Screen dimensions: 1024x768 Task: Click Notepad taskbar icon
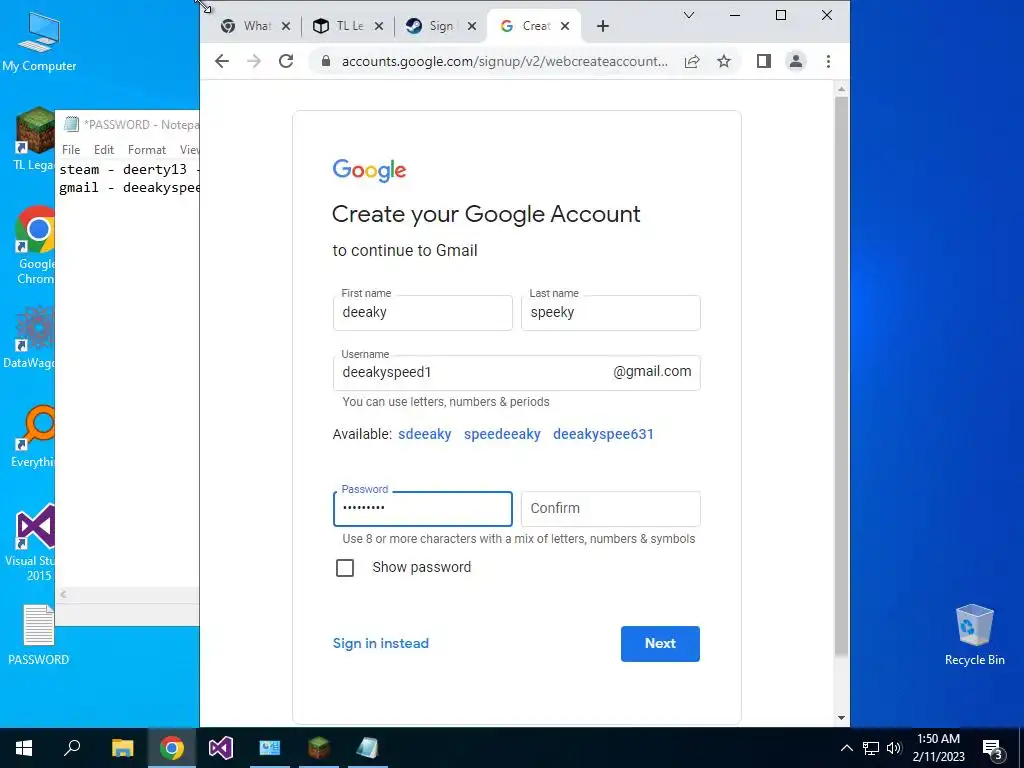[x=368, y=748]
